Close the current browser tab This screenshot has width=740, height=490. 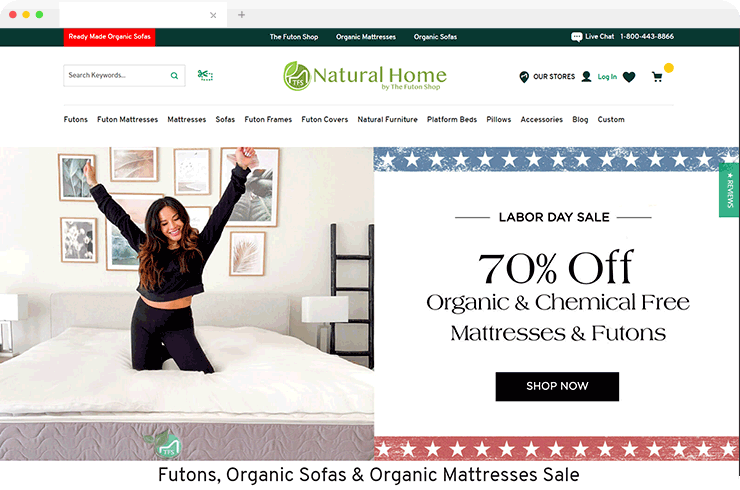pos(213,15)
